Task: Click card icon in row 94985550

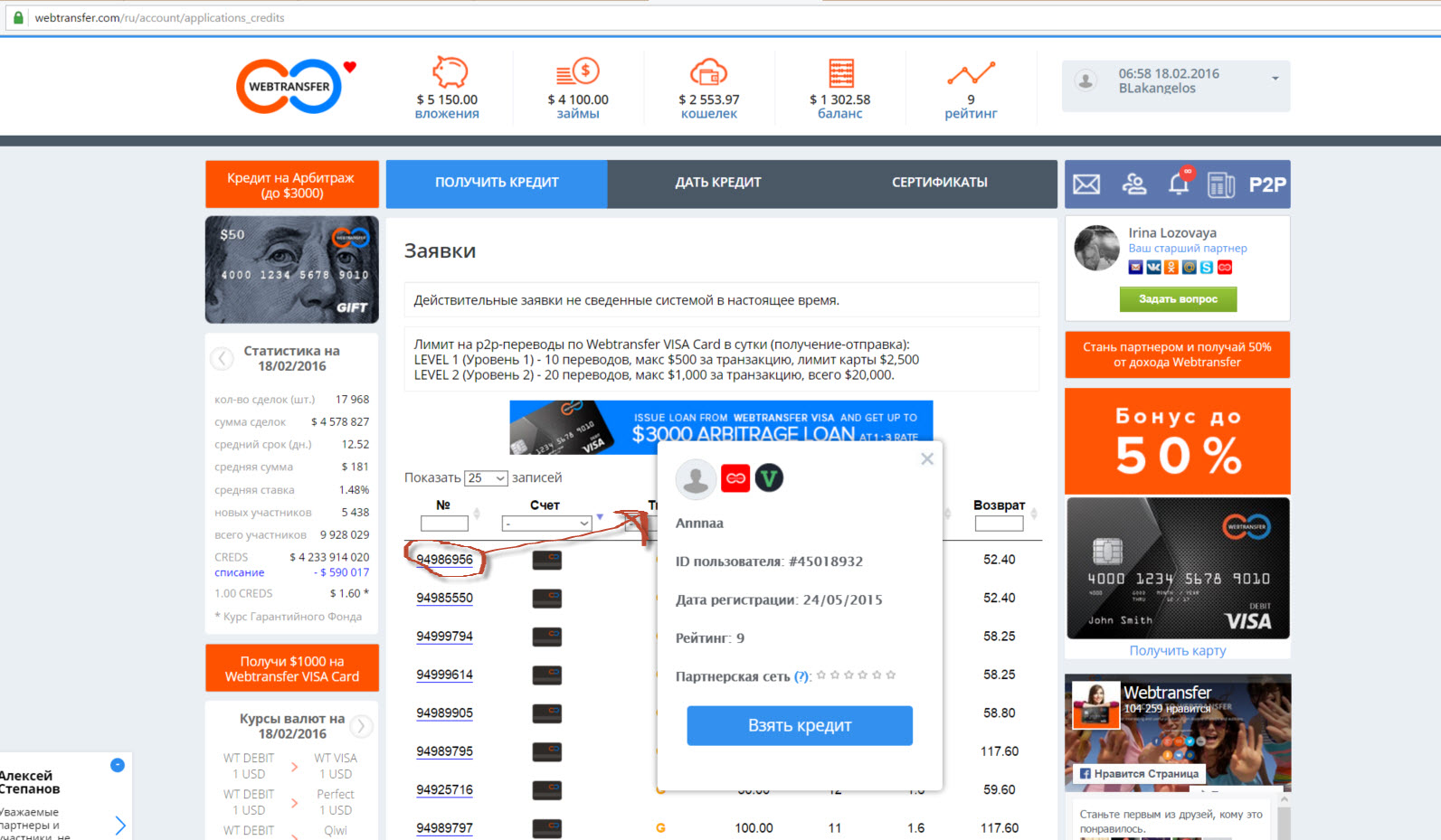Action: pos(547,598)
